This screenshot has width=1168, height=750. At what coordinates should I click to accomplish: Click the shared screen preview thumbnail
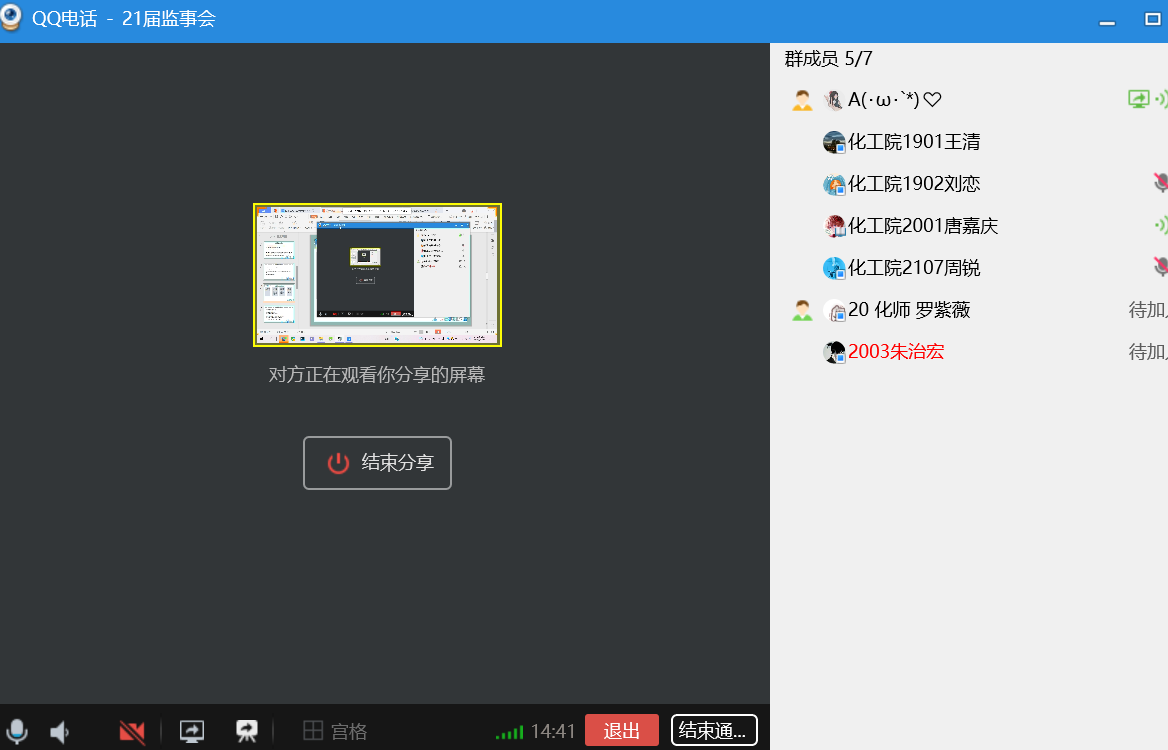point(377,275)
